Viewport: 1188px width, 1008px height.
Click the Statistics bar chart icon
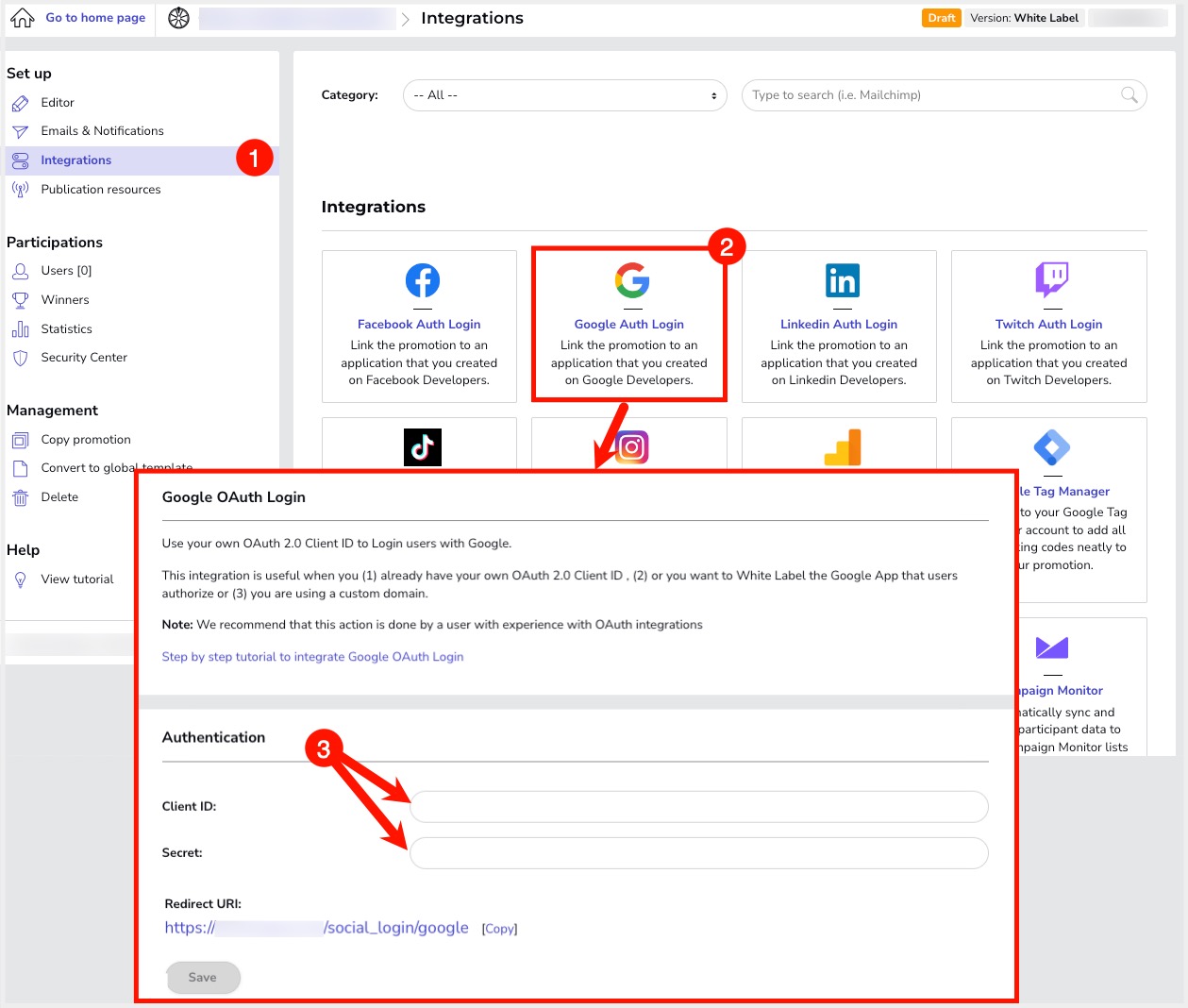tap(21, 329)
